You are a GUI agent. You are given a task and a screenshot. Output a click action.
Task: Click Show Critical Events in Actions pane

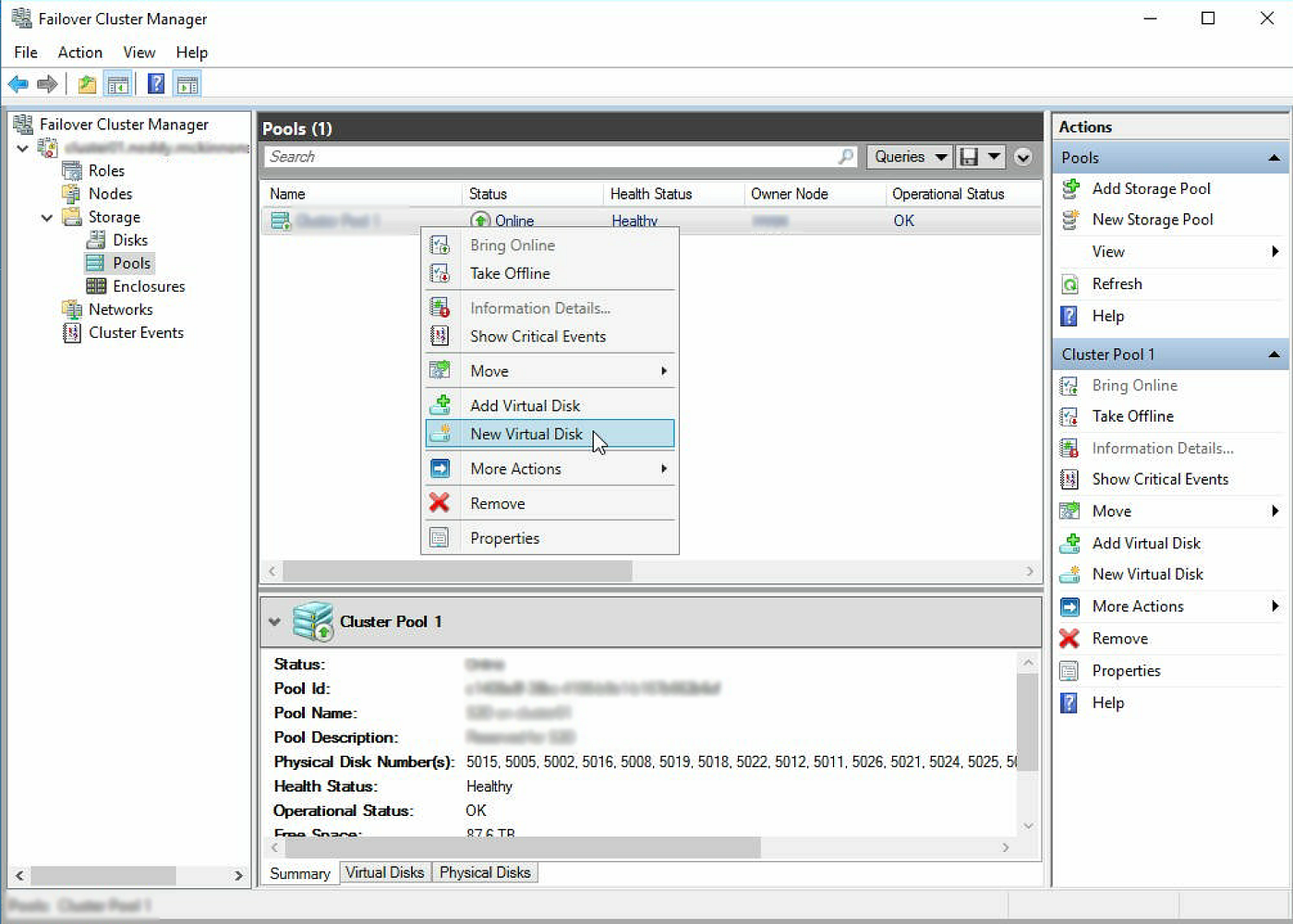tap(1160, 479)
